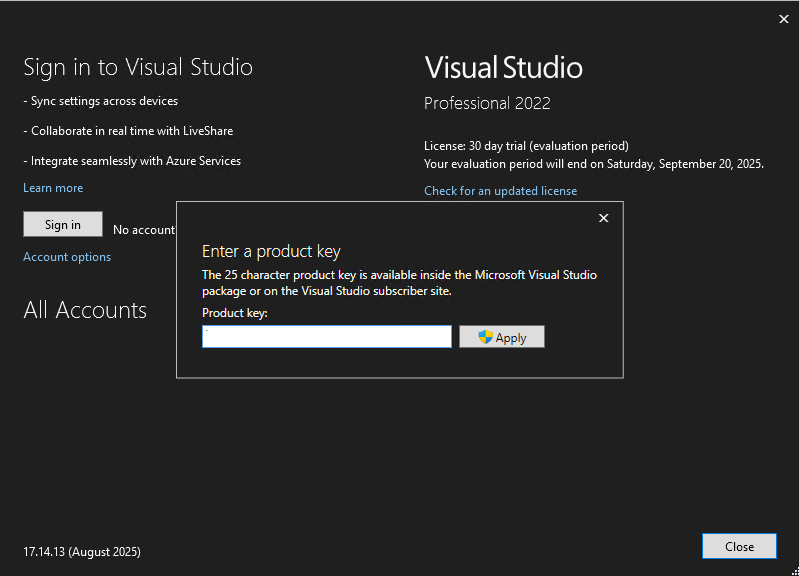Close the Visual Studio account window
799x576 pixels.
pos(784,19)
